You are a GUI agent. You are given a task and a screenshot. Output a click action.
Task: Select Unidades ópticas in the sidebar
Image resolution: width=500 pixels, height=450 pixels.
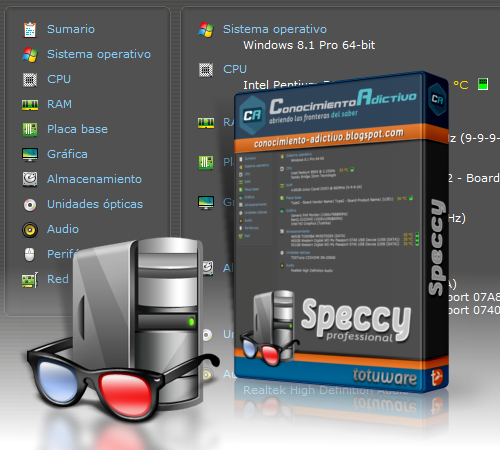click(95, 204)
